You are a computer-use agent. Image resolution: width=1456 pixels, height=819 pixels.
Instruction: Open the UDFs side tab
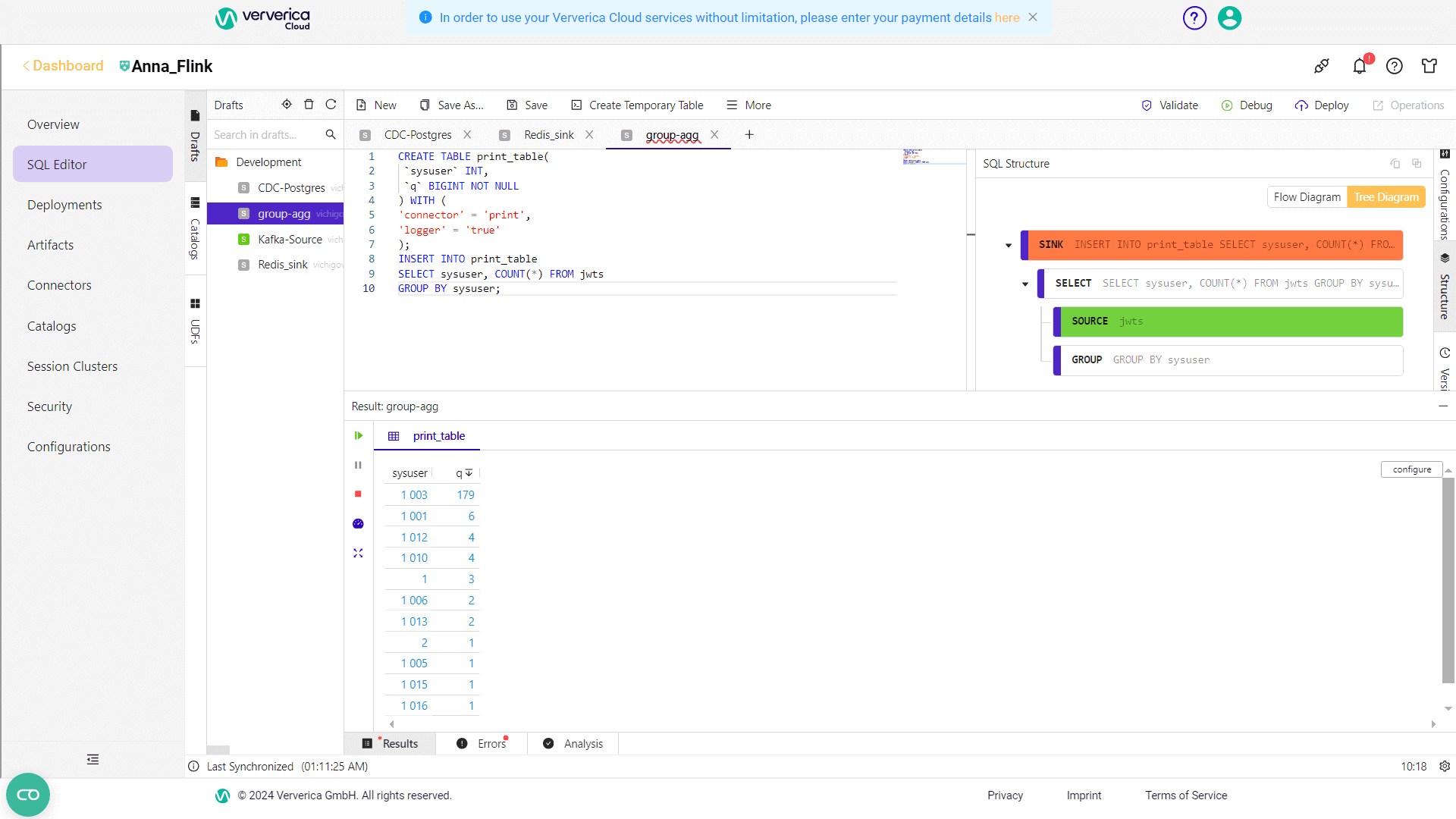195,322
